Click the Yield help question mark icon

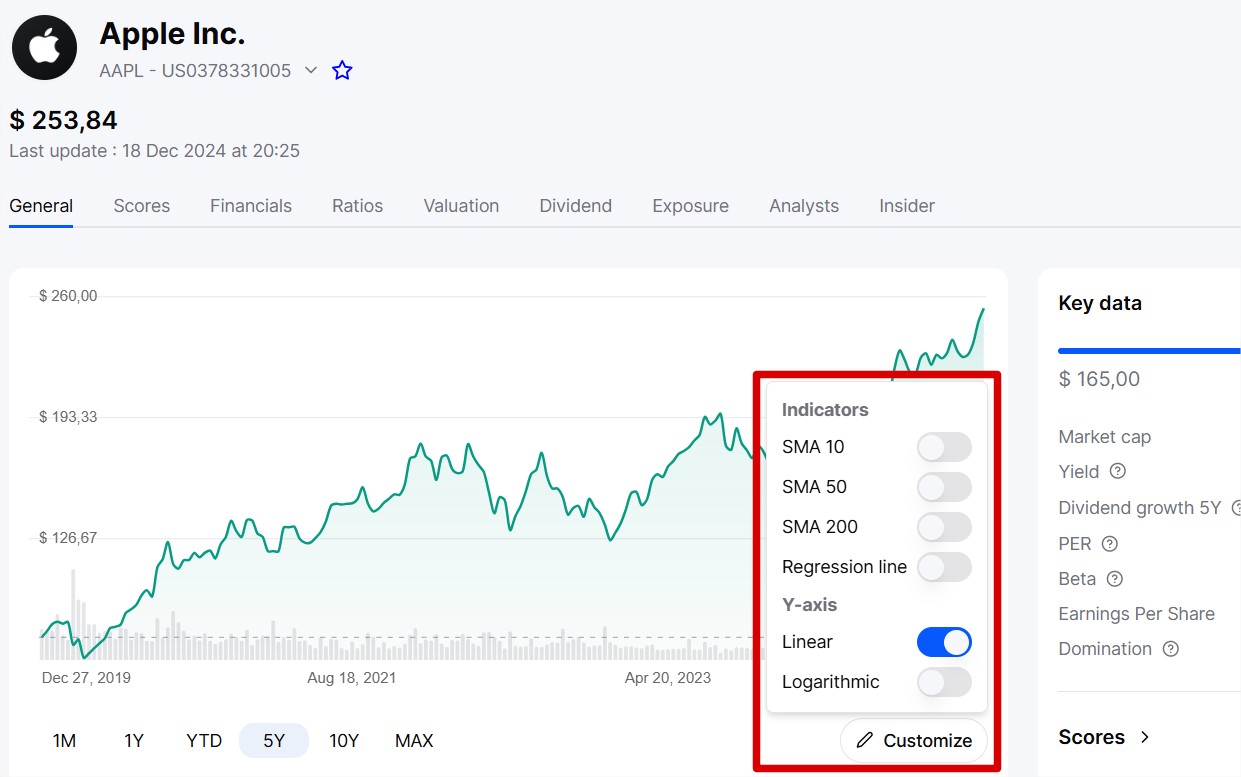1118,471
